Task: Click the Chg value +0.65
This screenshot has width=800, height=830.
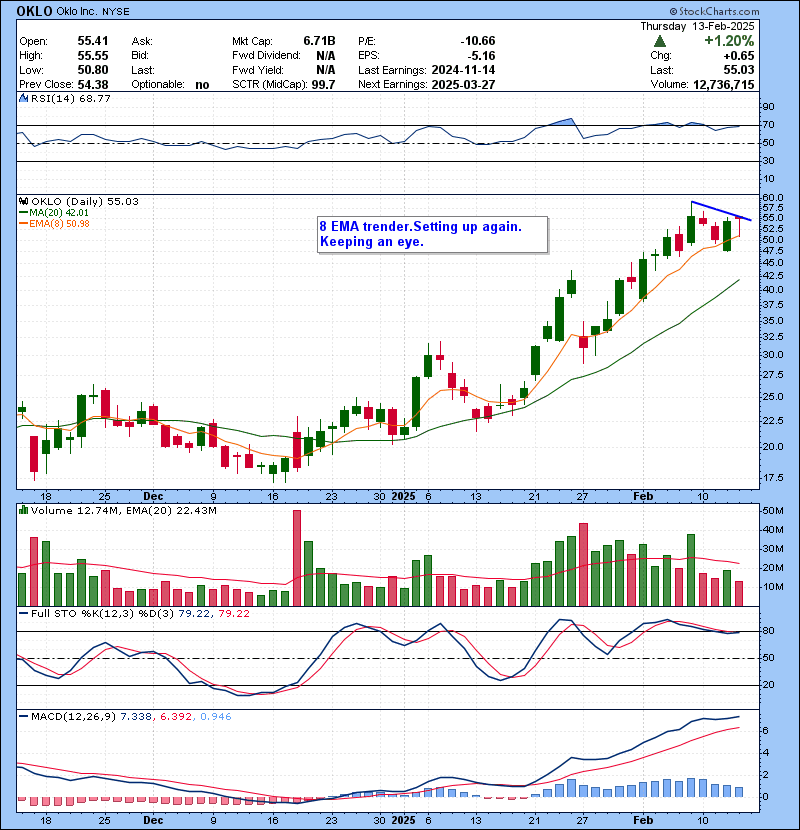Action: click(x=739, y=56)
